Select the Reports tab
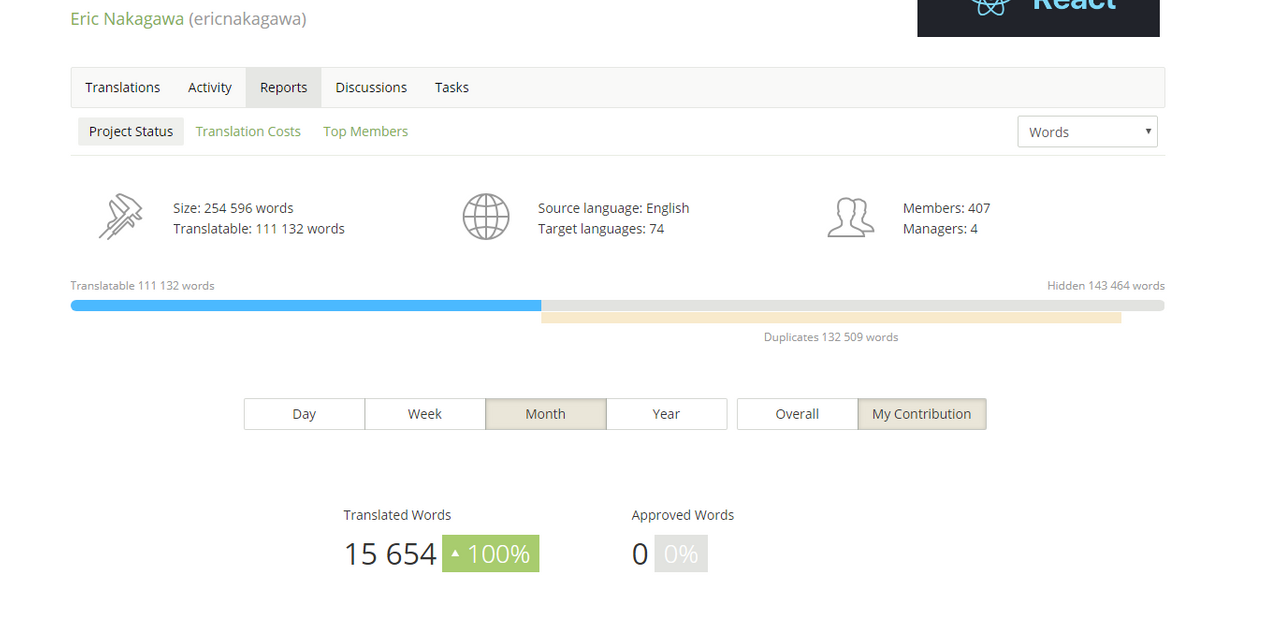The image size is (1280, 617). tap(283, 87)
